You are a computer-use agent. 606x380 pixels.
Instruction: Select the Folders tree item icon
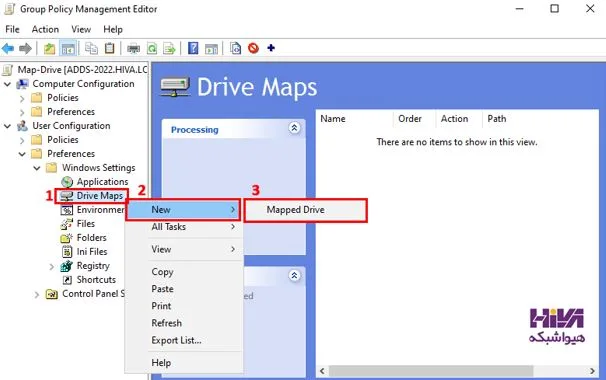[x=67, y=238]
